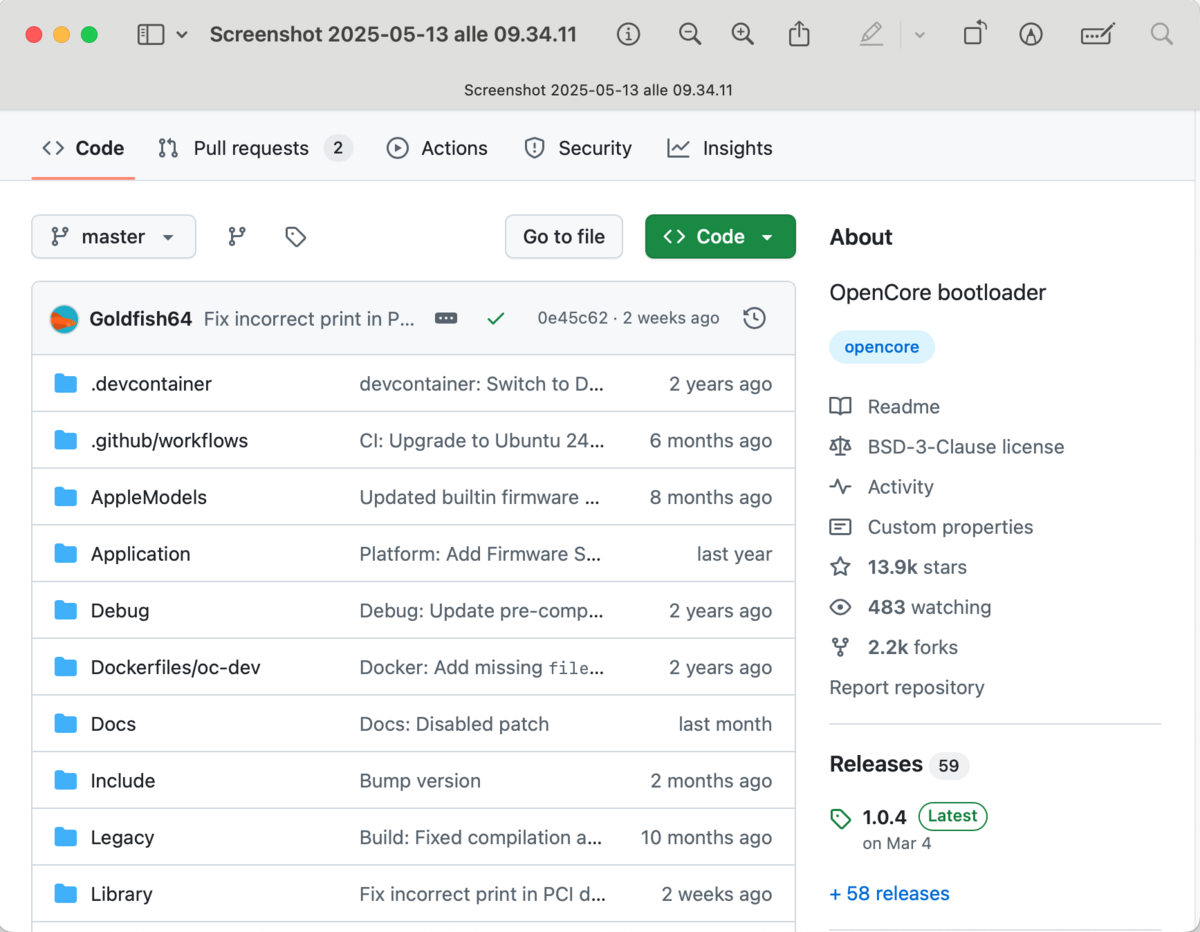Open Goldfish64 avatar image
Image resolution: width=1200 pixels, height=932 pixels.
(x=64, y=319)
